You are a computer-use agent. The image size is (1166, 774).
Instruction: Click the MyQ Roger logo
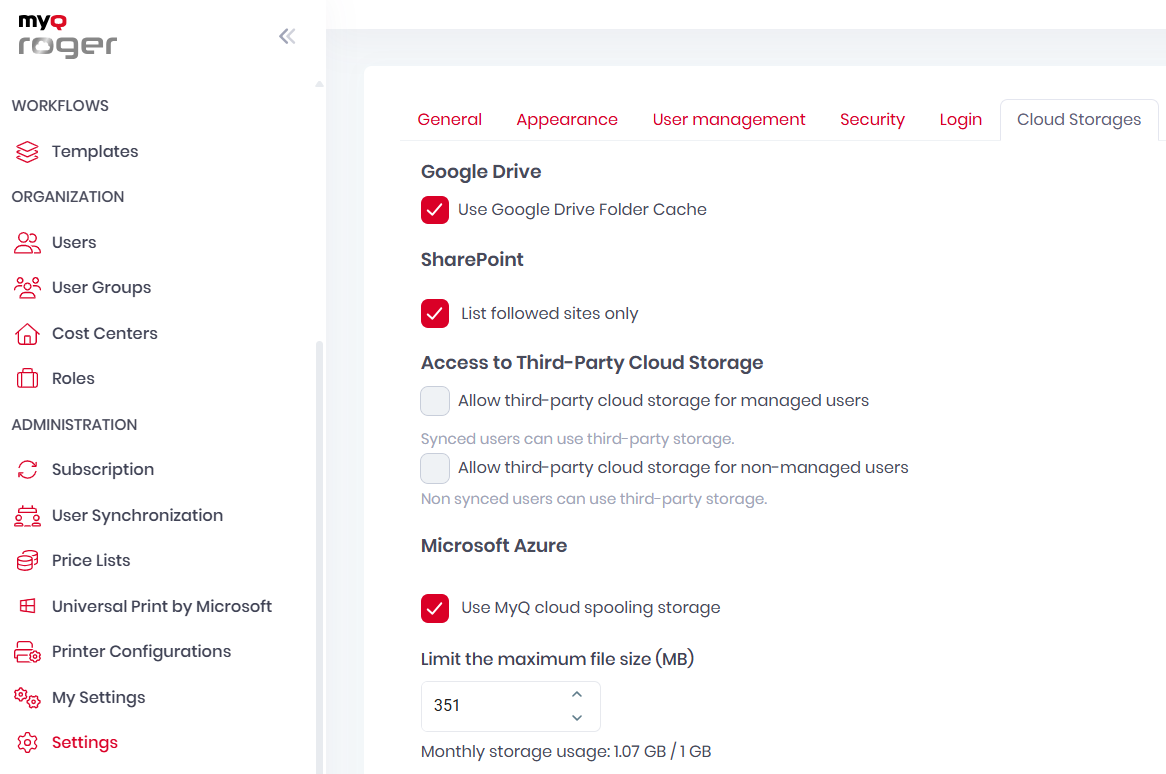(67, 36)
